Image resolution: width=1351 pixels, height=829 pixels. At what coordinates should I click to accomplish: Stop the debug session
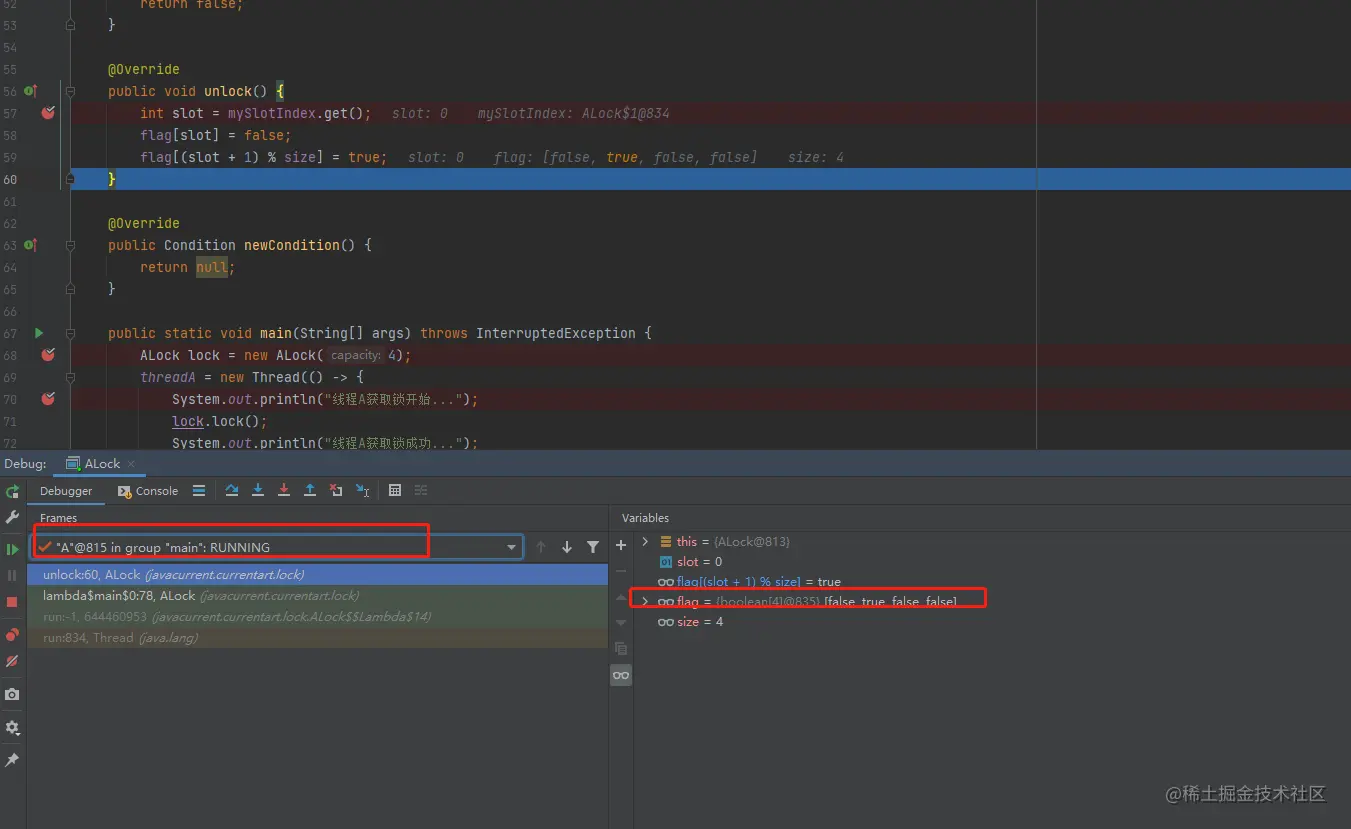point(12,602)
